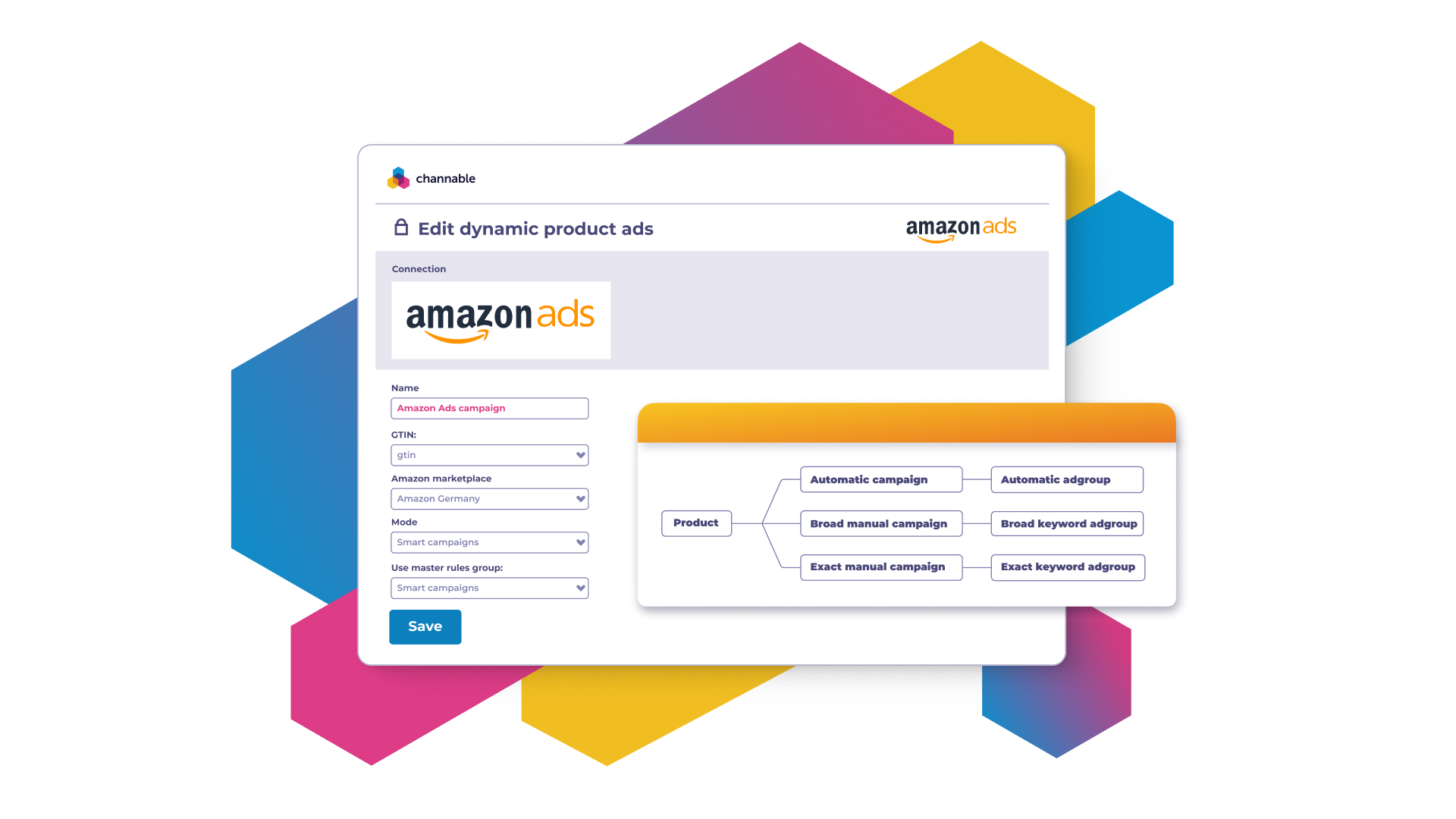Click the Amazon Ads logo in header
Image resolution: width=1456 pixels, height=819 pixels.
959,229
